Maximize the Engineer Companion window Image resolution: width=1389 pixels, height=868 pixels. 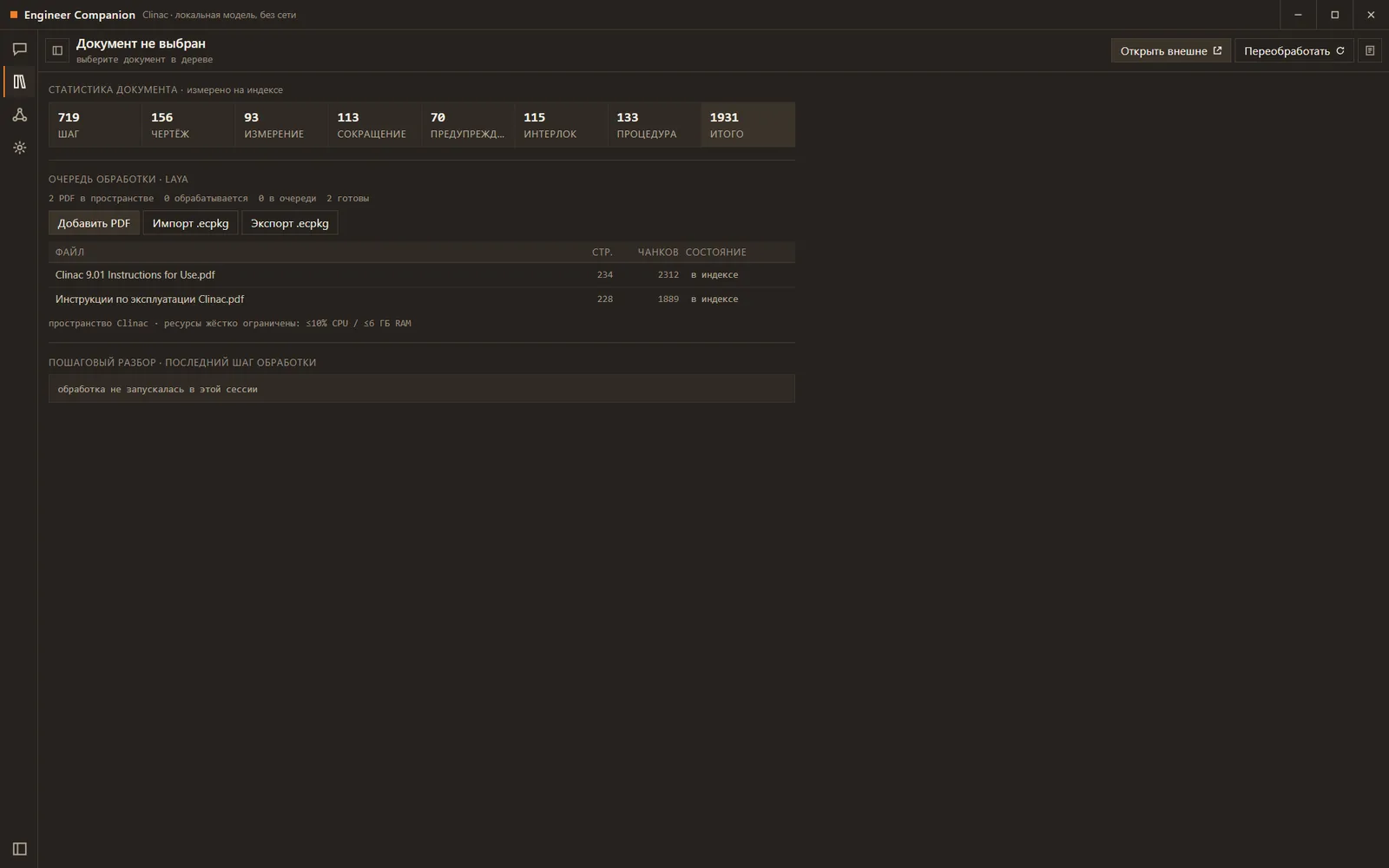click(x=1334, y=15)
